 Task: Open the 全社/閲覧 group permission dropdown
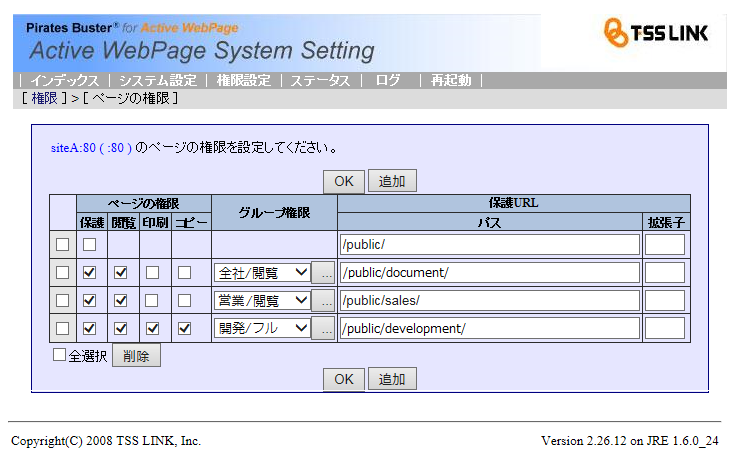click(261, 273)
